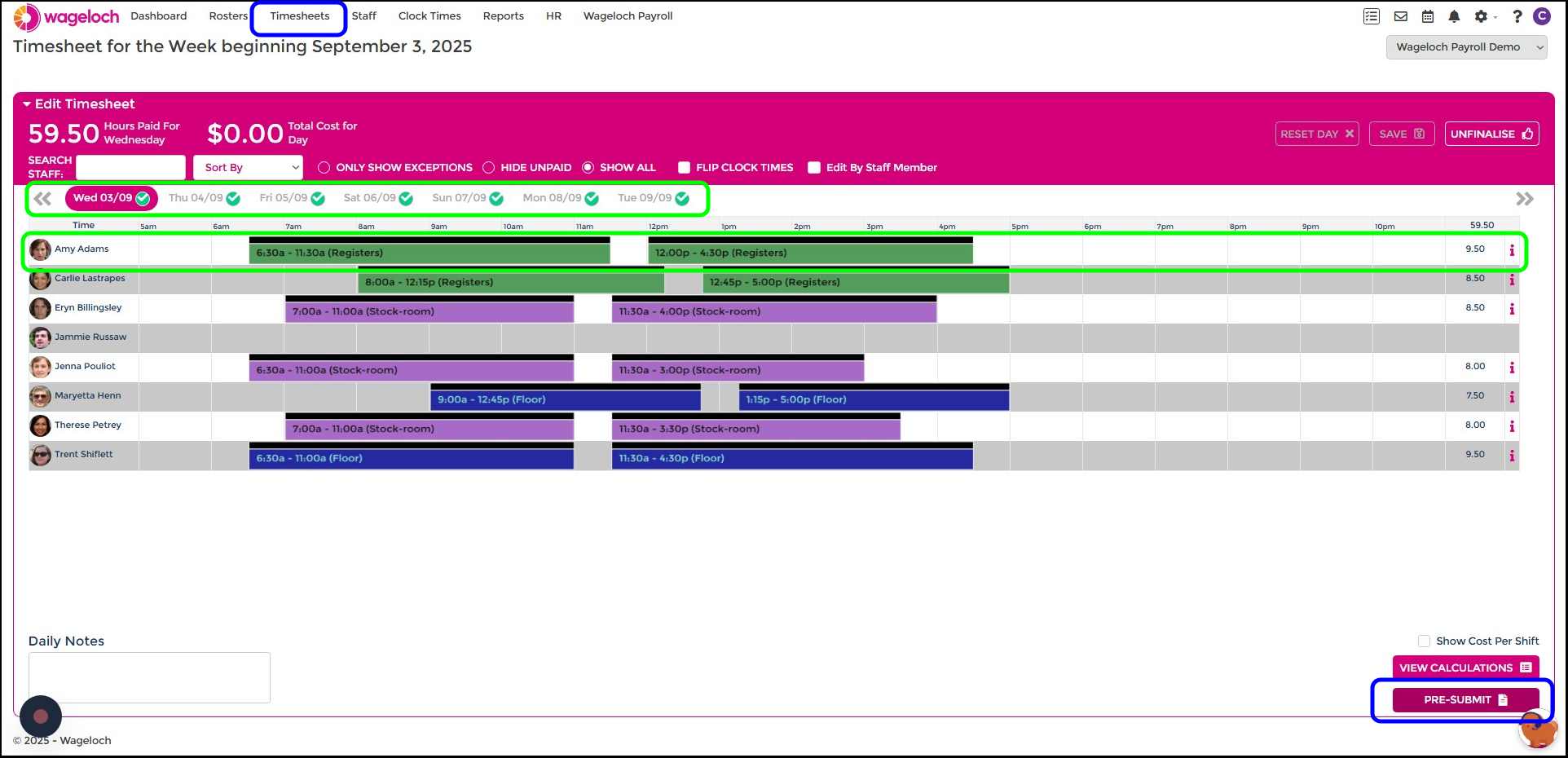The width and height of the screenshot is (1568, 758).
Task: Enable the Flip Clock Times checkbox
Action: (685, 168)
